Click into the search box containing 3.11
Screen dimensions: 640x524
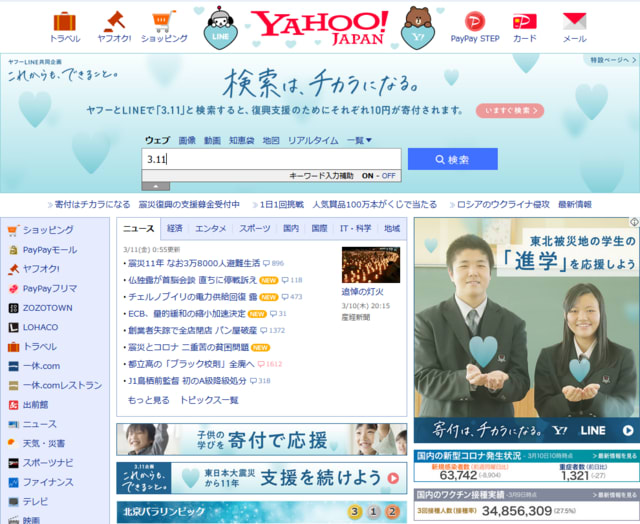[x=271, y=159]
